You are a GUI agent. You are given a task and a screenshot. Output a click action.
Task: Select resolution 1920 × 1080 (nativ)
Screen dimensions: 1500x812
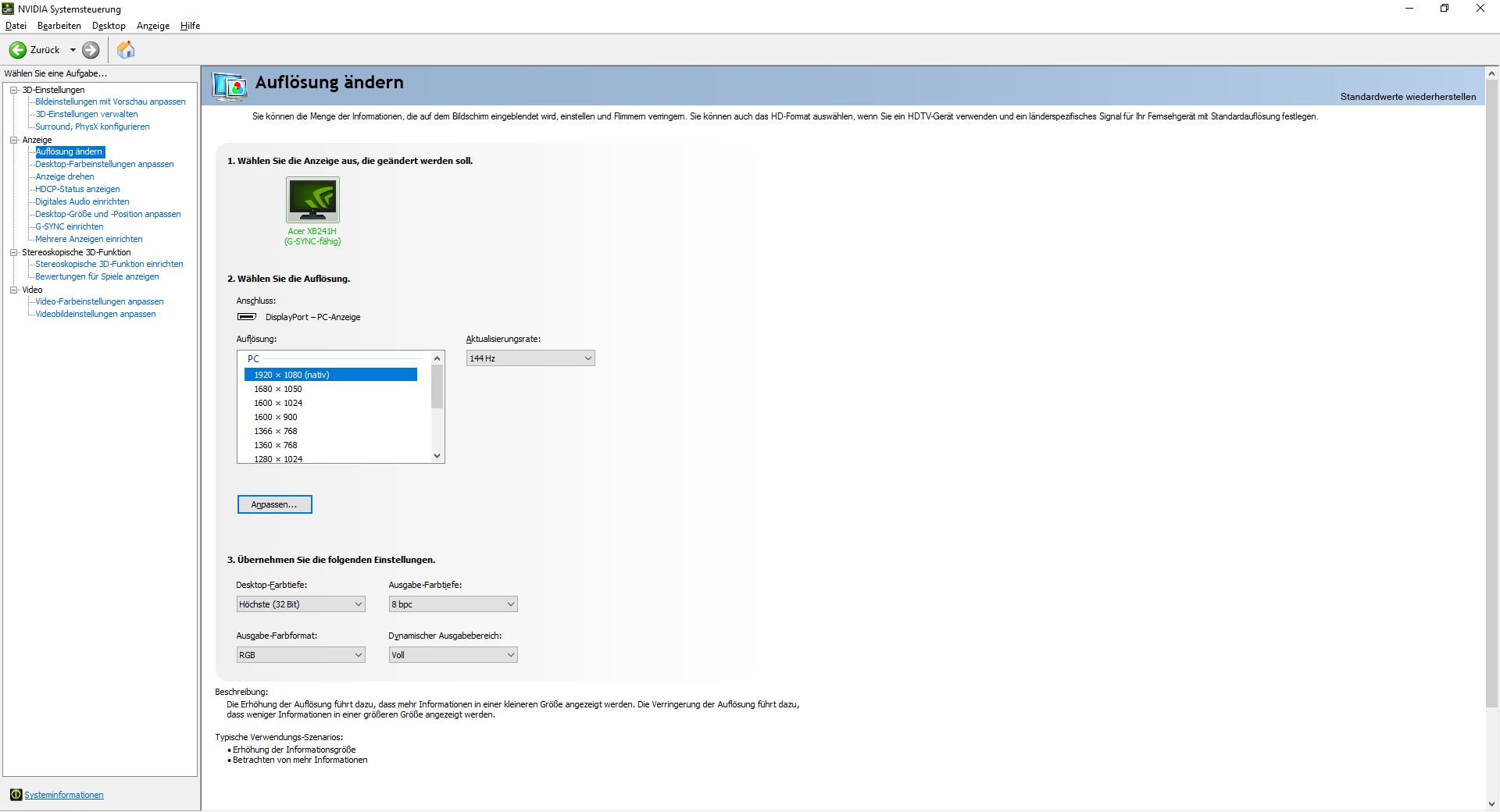point(330,375)
